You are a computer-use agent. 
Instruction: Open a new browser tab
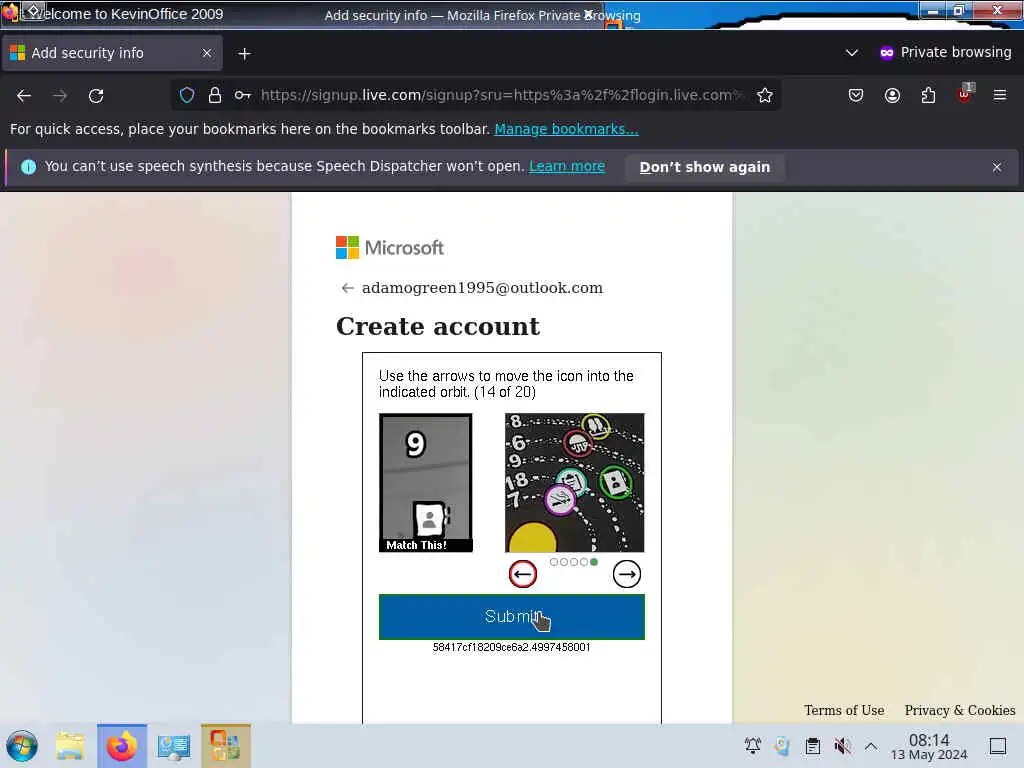click(244, 54)
